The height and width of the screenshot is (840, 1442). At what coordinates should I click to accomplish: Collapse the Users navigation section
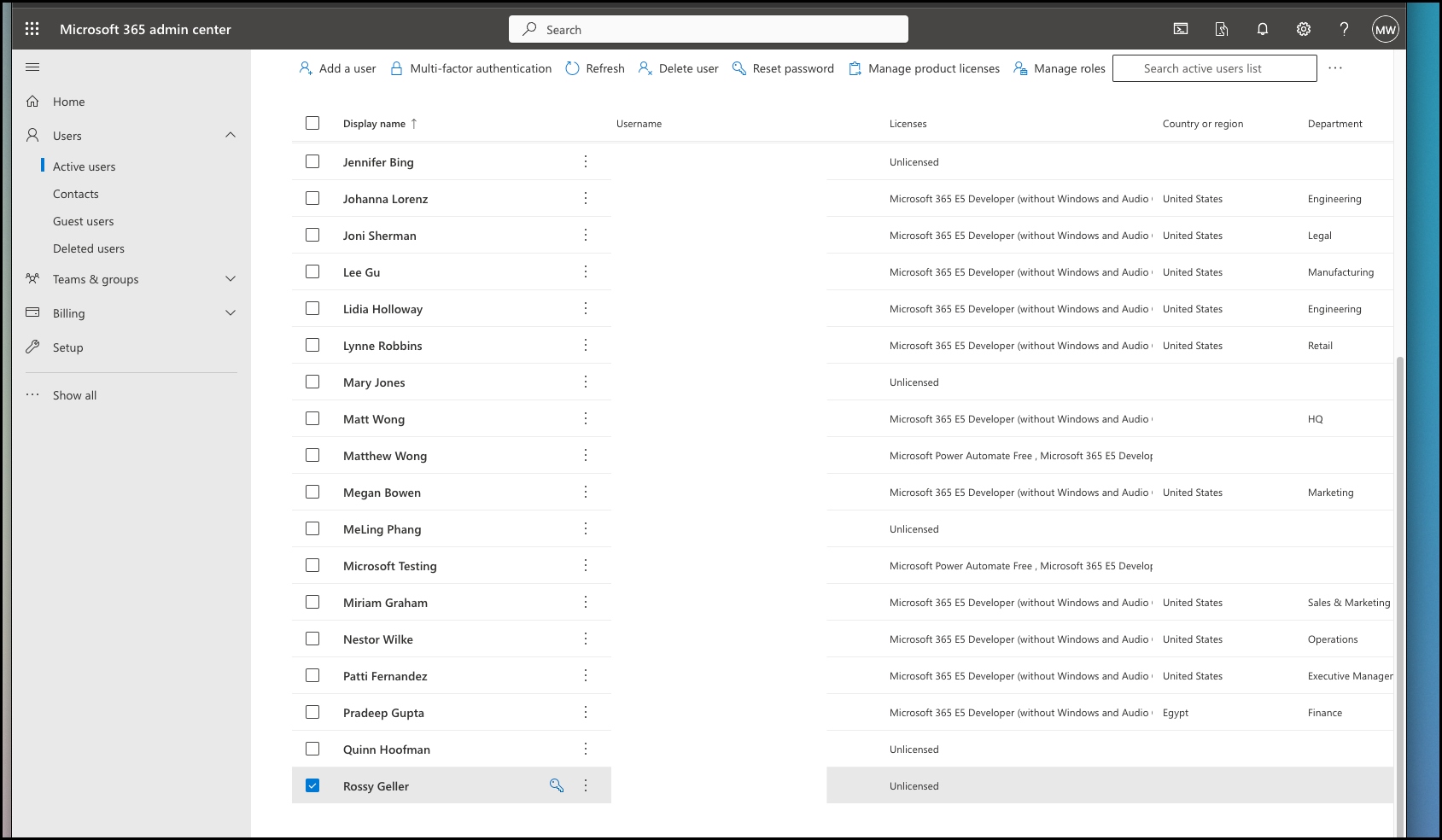coord(231,136)
